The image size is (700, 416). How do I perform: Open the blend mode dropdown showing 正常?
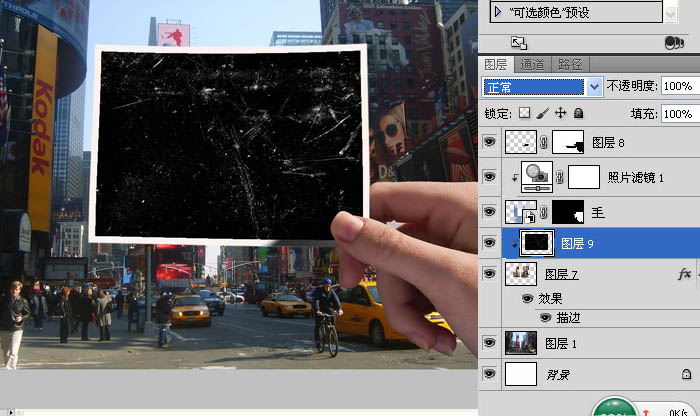[x=542, y=87]
